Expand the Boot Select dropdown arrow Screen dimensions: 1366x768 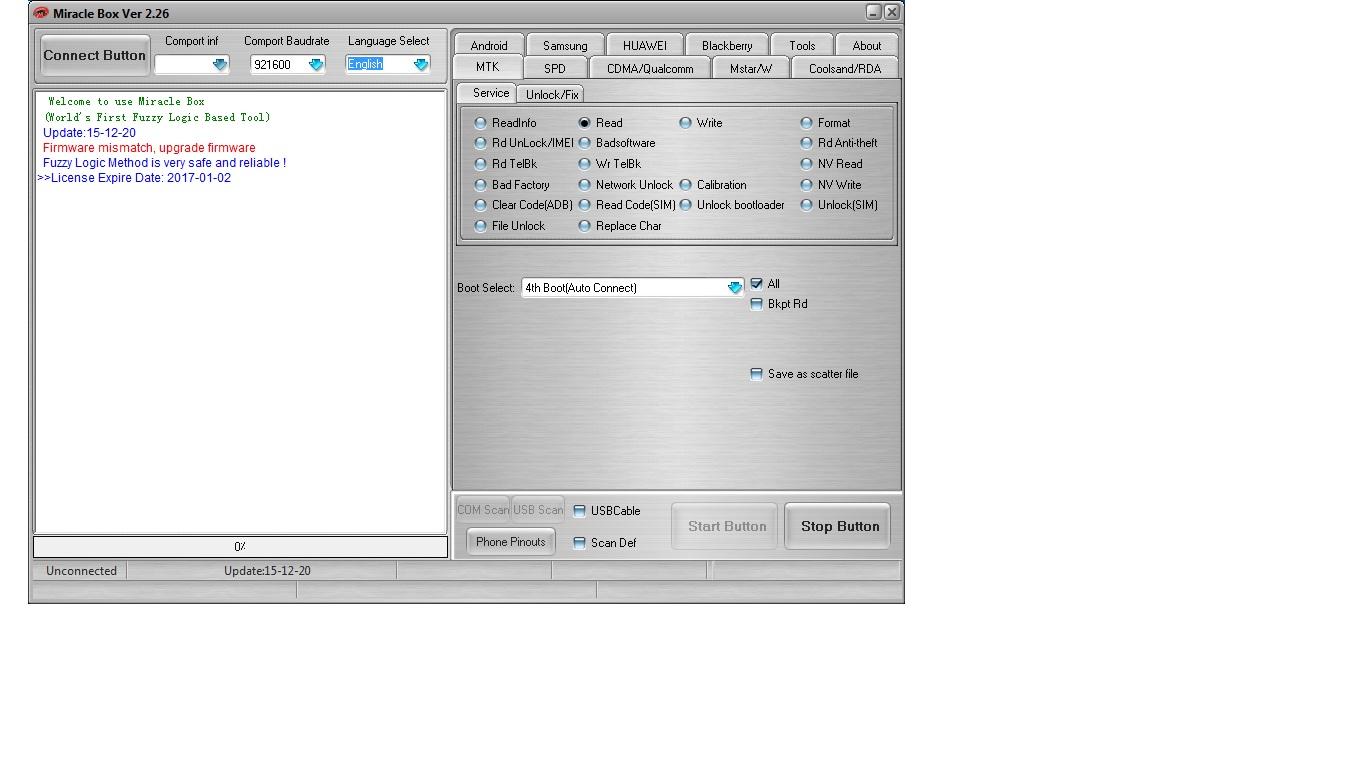(x=735, y=288)
